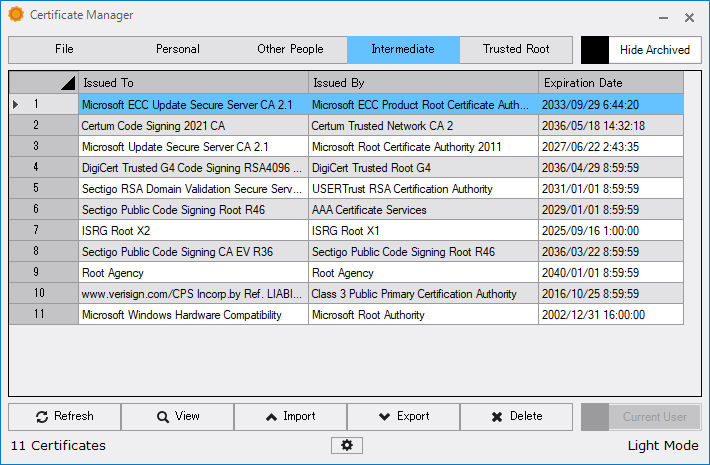The image size is (710, 465).
Task: Click the select-all triangle in grid corner
Action: [x=68, y=83]
